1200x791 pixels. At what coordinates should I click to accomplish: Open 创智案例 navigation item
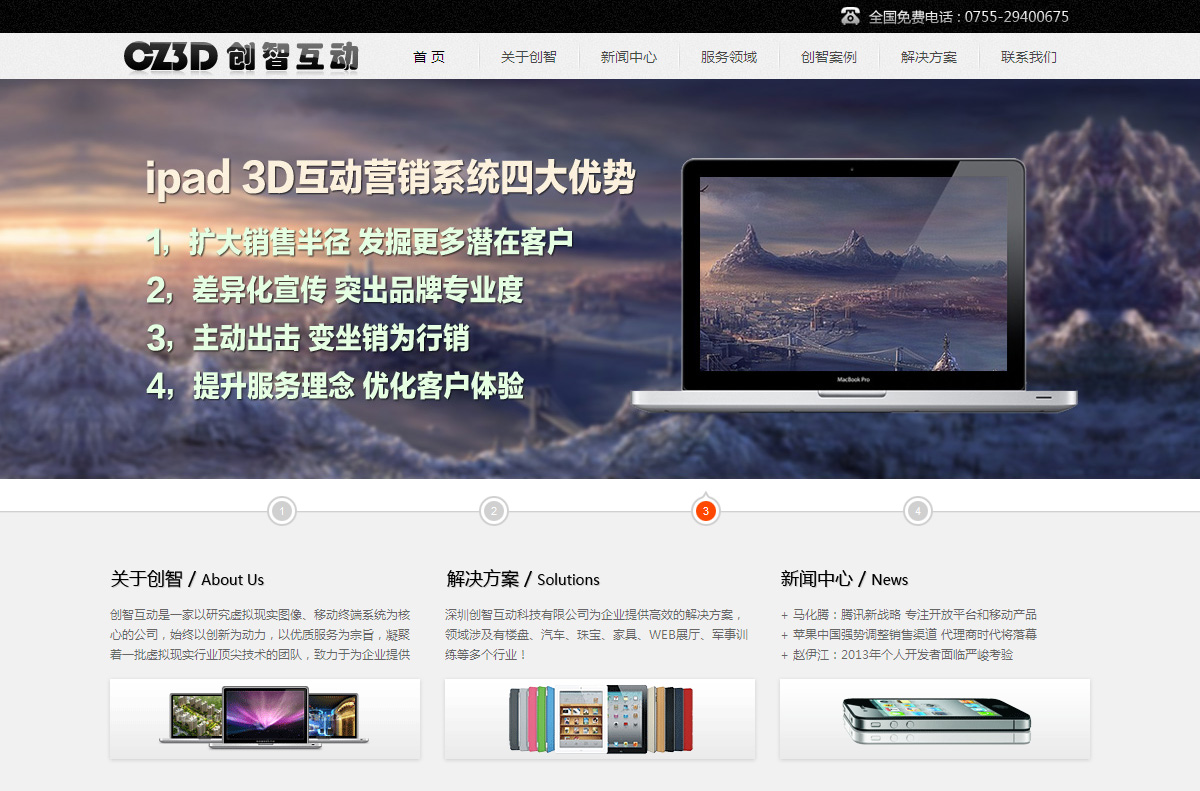829,58
